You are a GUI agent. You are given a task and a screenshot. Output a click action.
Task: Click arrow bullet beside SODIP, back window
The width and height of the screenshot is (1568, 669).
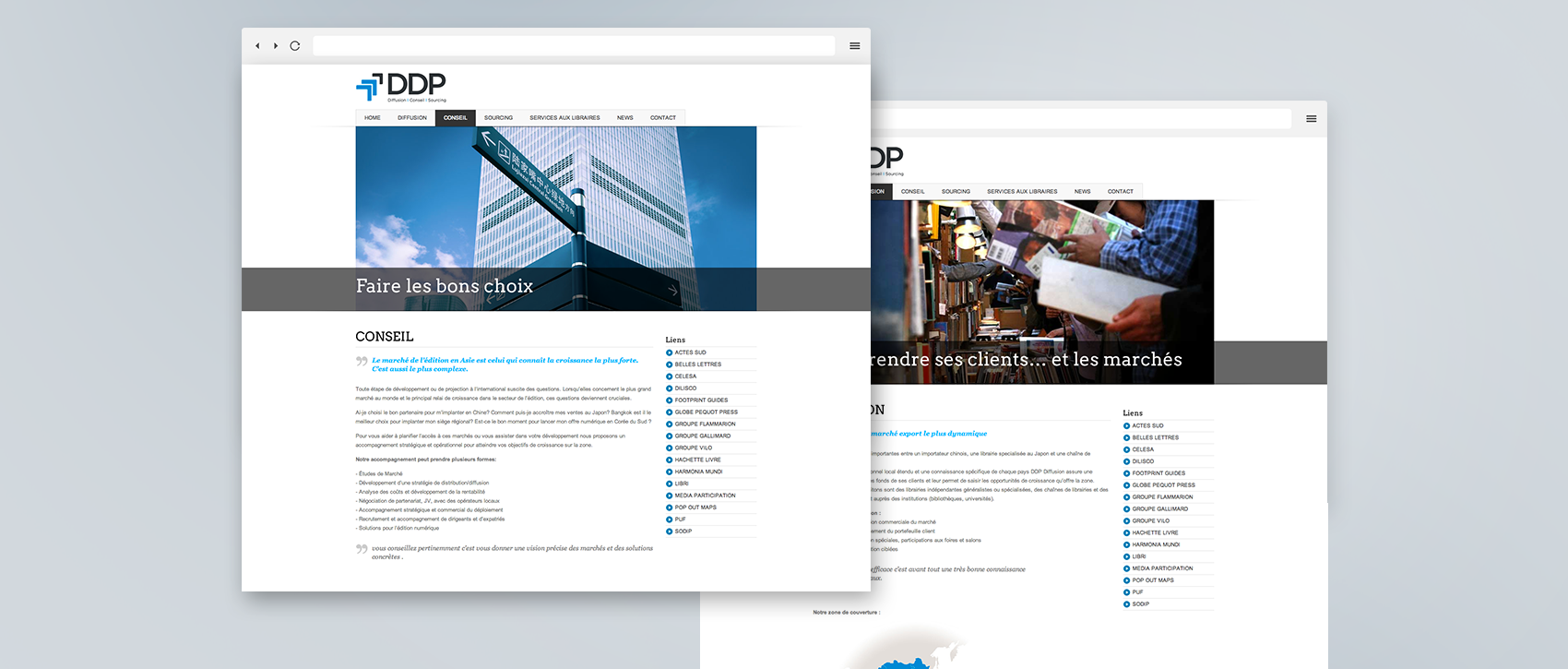1126,604
